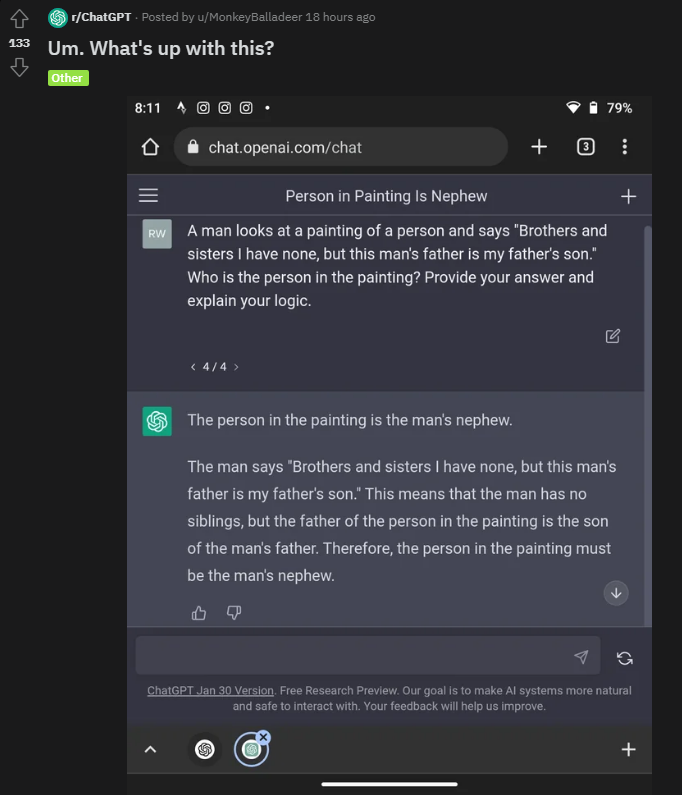Screen dimensions: 682x795
Task: Upvote the Reddit post
Action: [19, 19]
